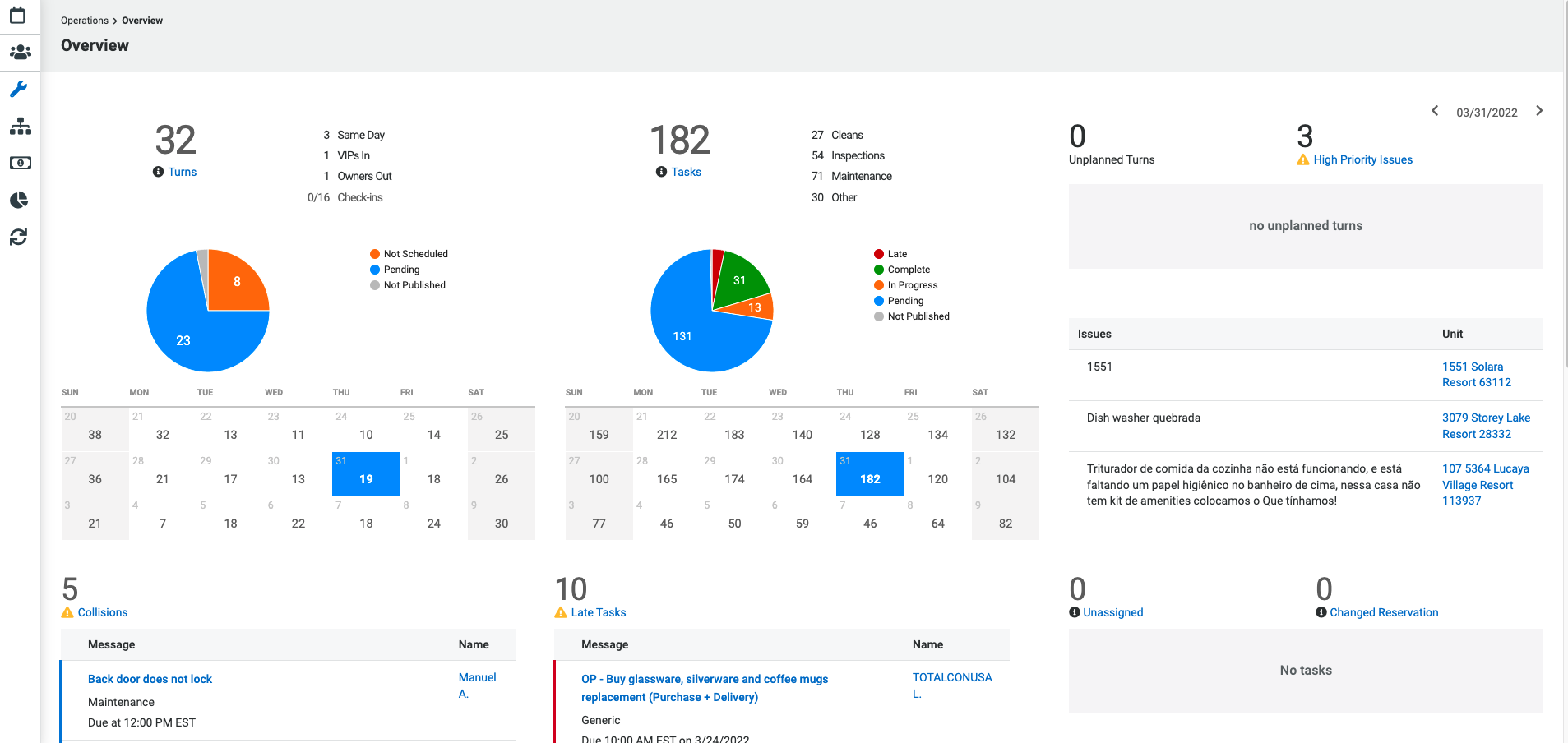Click the '30 Other' count
This screenshot has height=743, width=1568.
(x=834, y=197)
